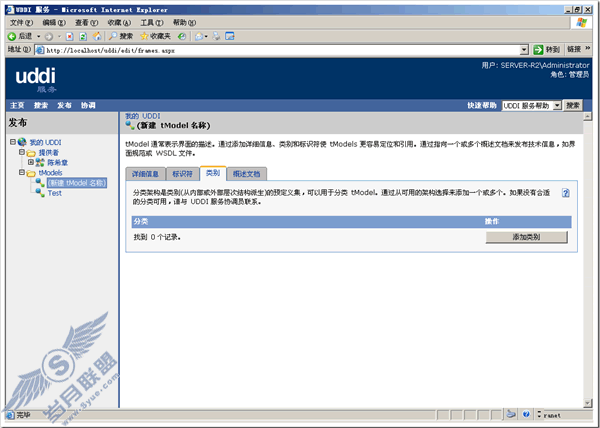Expand the Links (链接) toolbar chevron
Image resolution: width=600 pixels, height=428 pixels.
(x=588, y=49)
